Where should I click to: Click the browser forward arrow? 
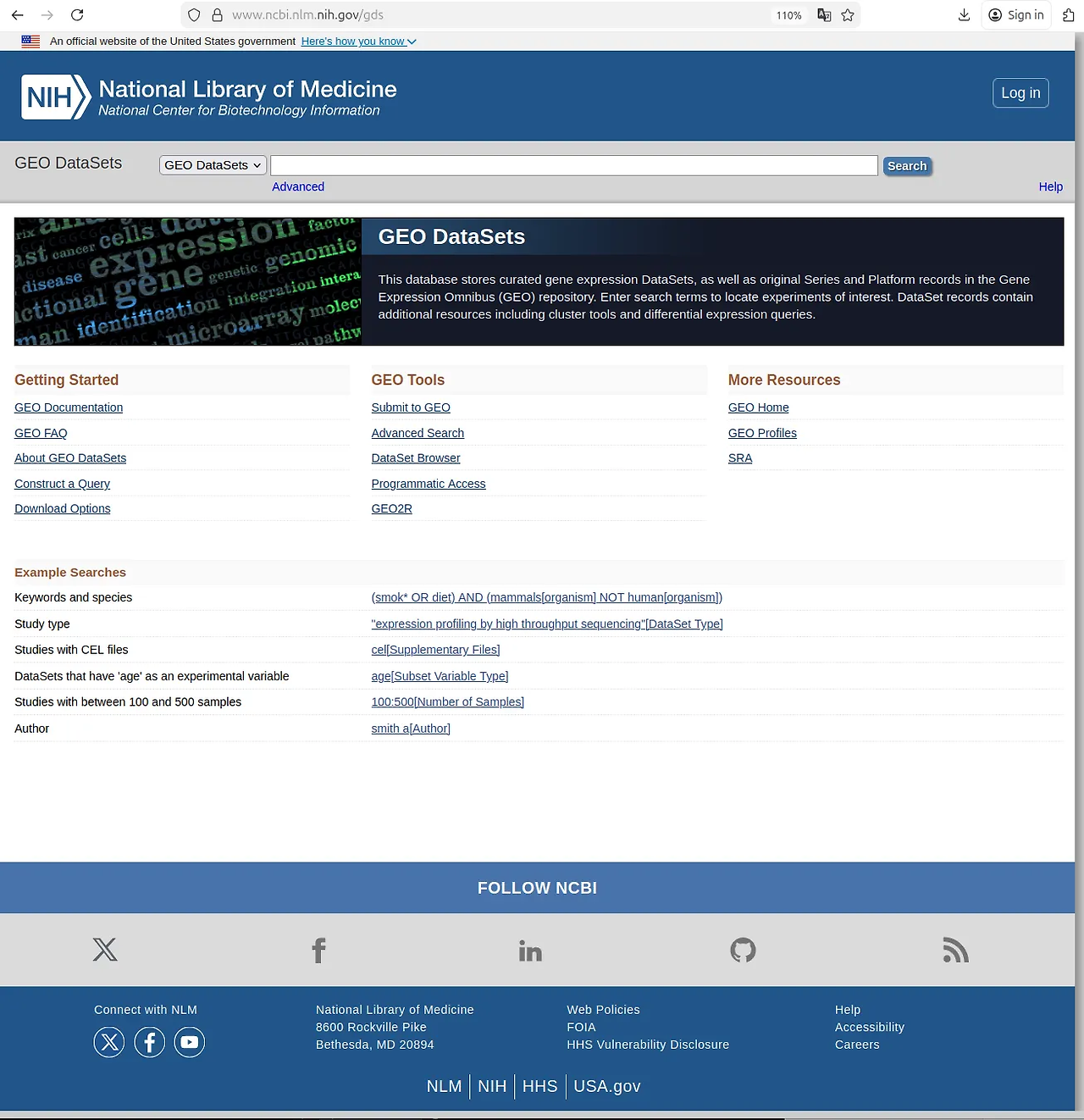[47, 15]
